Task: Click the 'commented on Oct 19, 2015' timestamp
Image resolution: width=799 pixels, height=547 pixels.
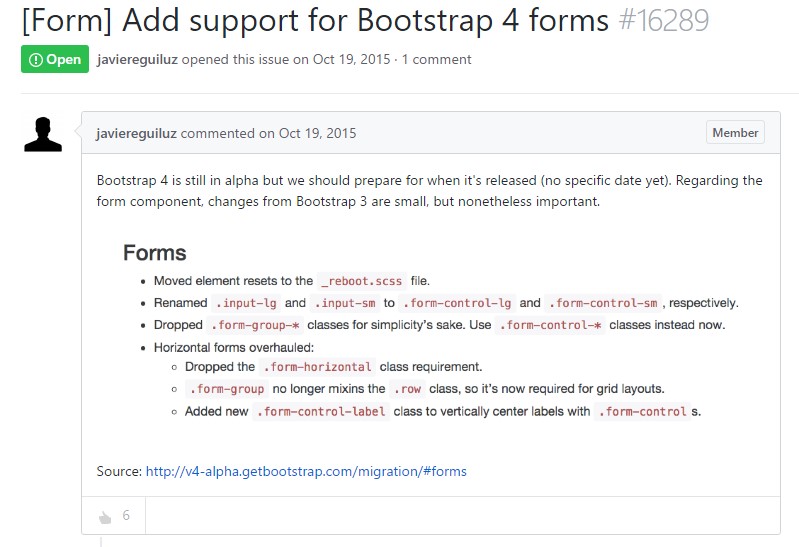Action: (269, 133)
